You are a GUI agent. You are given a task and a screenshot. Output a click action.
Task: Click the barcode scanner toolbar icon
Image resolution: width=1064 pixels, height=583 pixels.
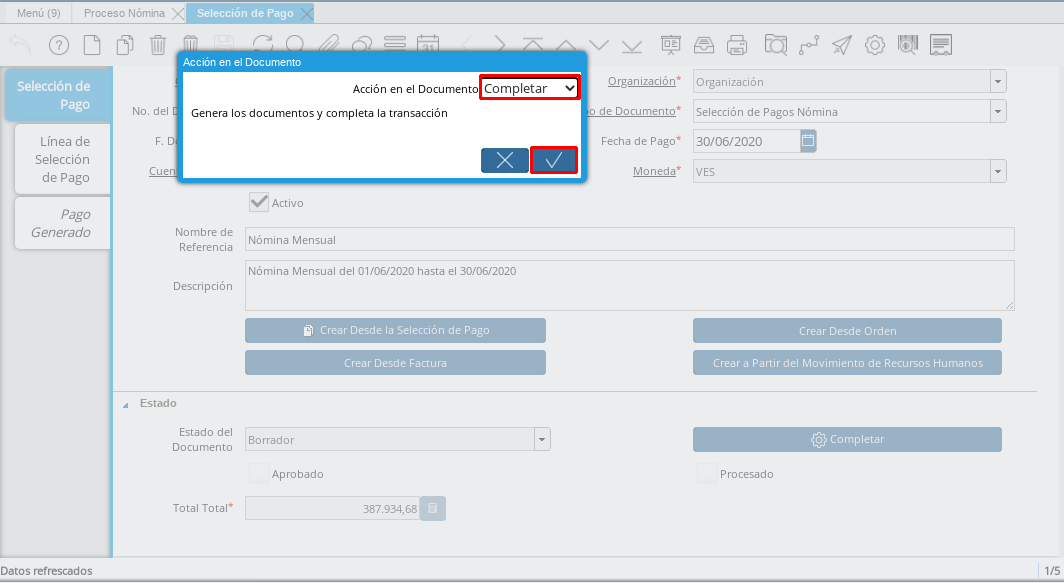click(x=908, y=45)
